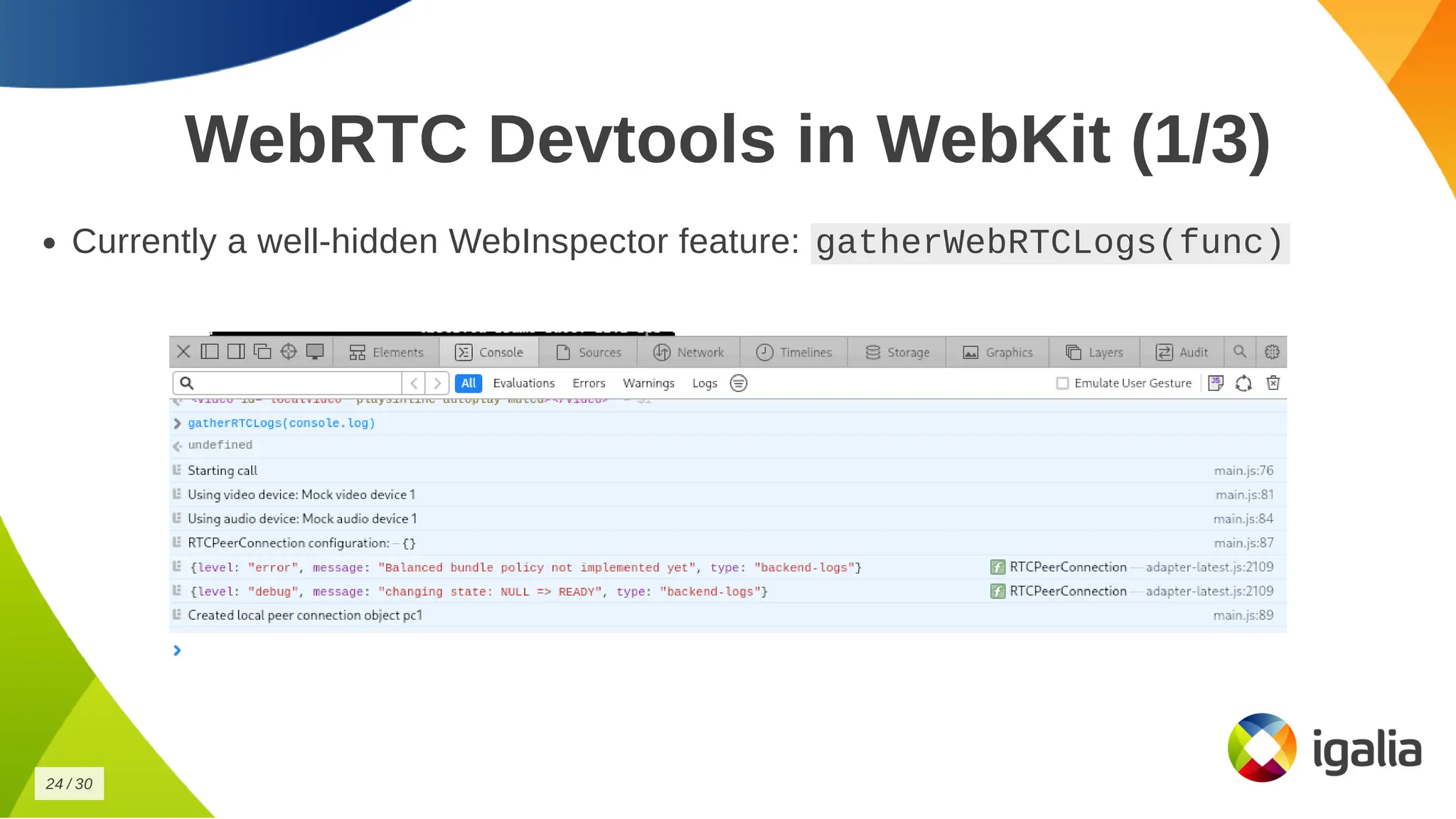
Task: Enable Emulate User Gesture checkbox
Action: [1062, 383]
